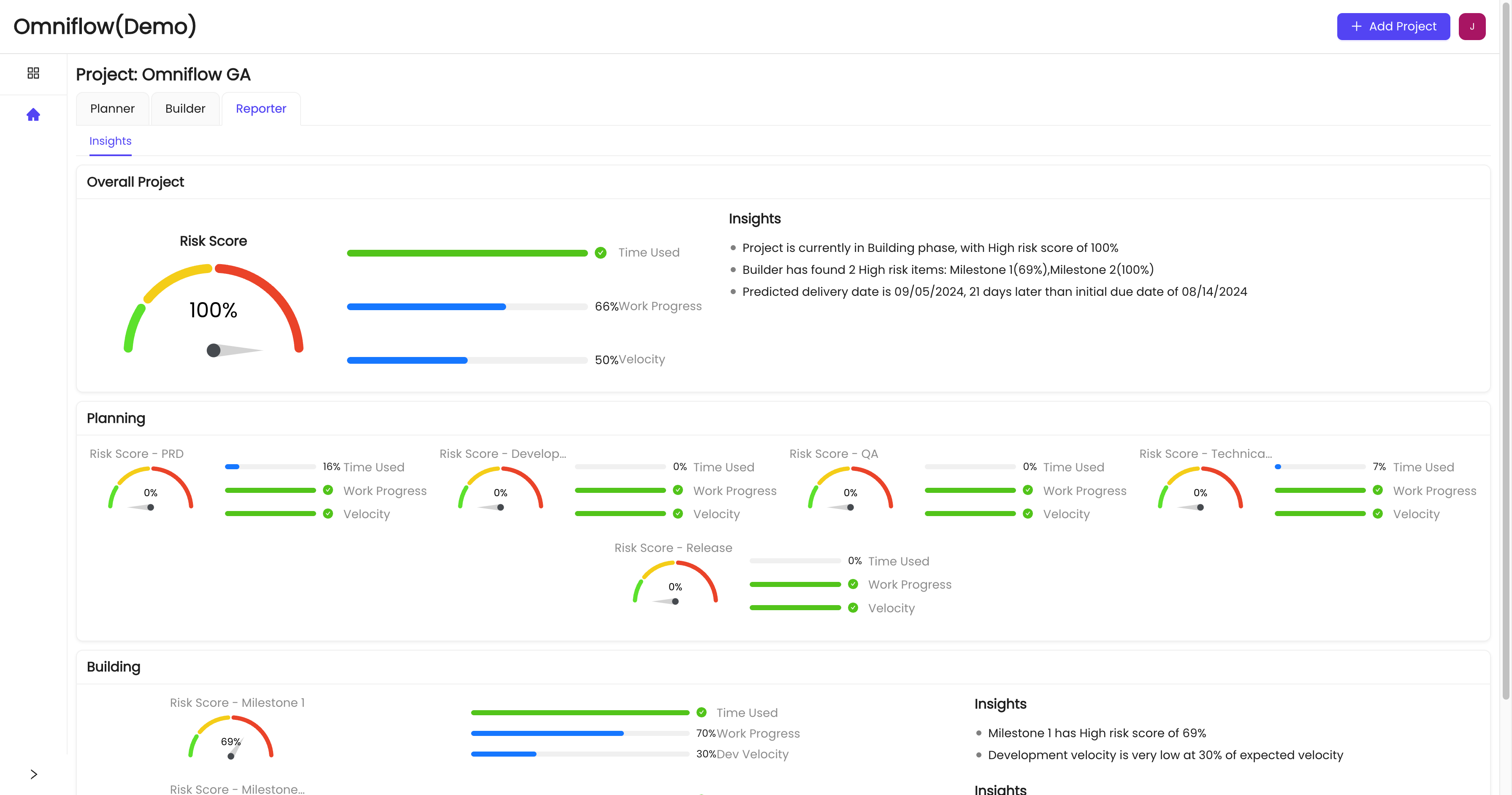Image resolution: width=1512 pixels, height=795 pixels.
Task: Click the vertical page scrollbar
Action: tap(1506, 352)
